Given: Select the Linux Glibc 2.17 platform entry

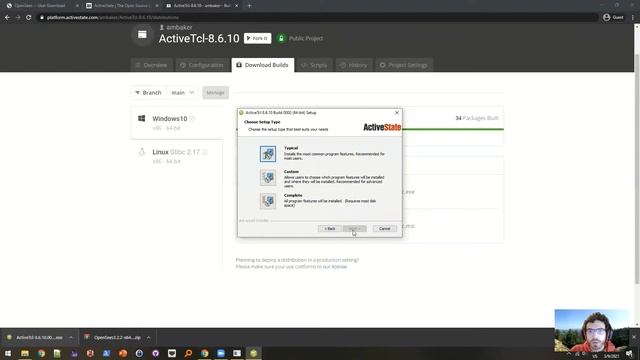Looking at the screenshot, I should 177,156.
